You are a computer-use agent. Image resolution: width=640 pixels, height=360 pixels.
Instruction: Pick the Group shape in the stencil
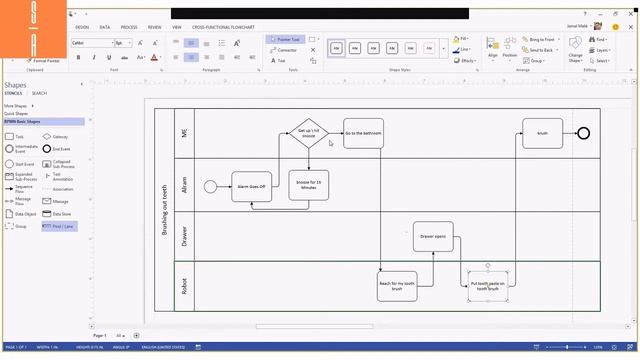(x=16, y=226)
